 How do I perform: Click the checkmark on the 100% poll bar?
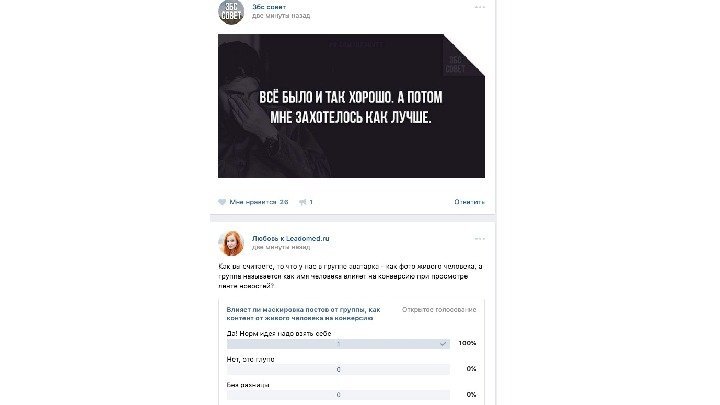[443, 343]
